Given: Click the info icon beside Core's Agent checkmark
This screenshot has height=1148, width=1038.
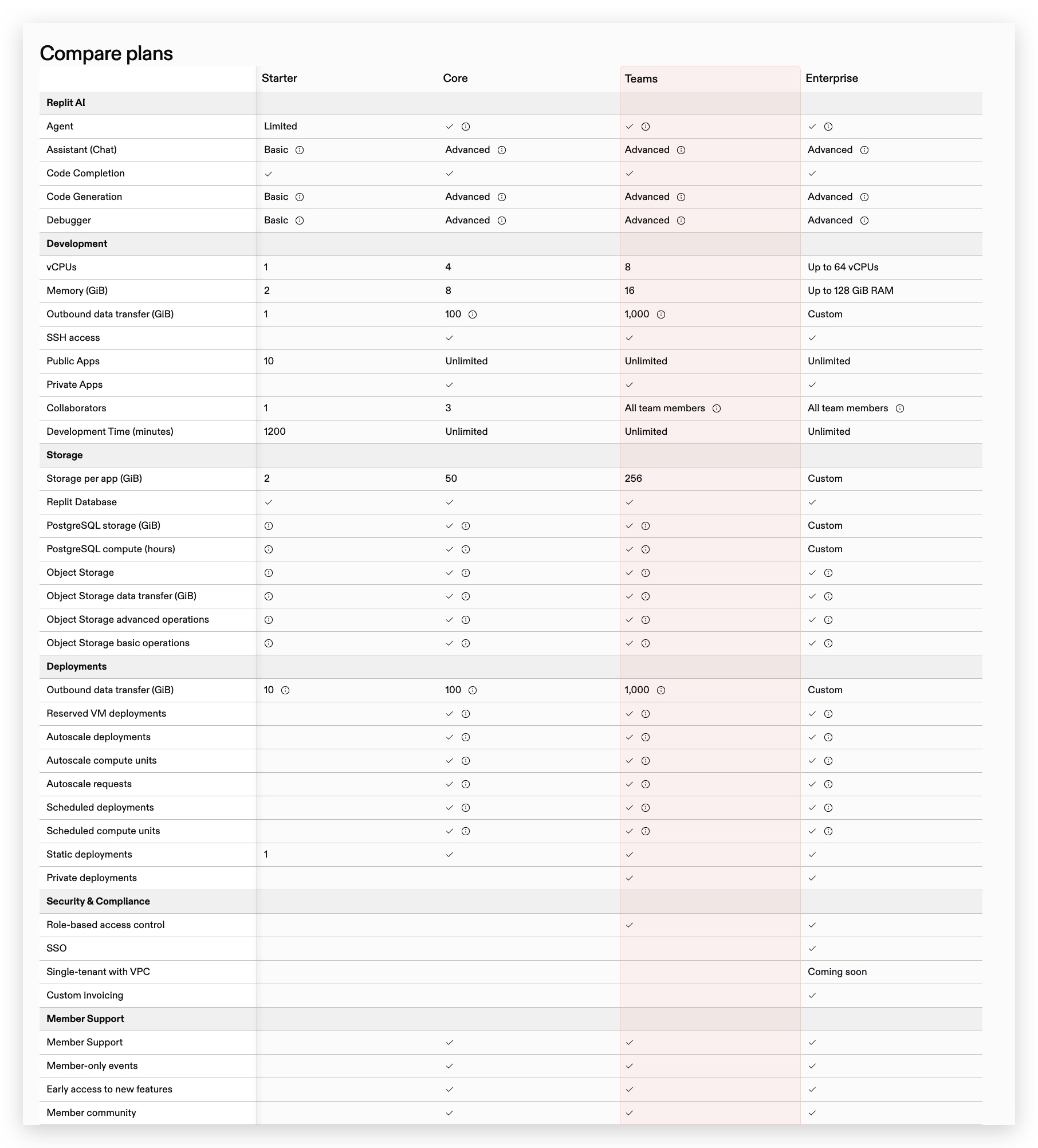Looking at the screenshot, I should click(x=466, y=127).
